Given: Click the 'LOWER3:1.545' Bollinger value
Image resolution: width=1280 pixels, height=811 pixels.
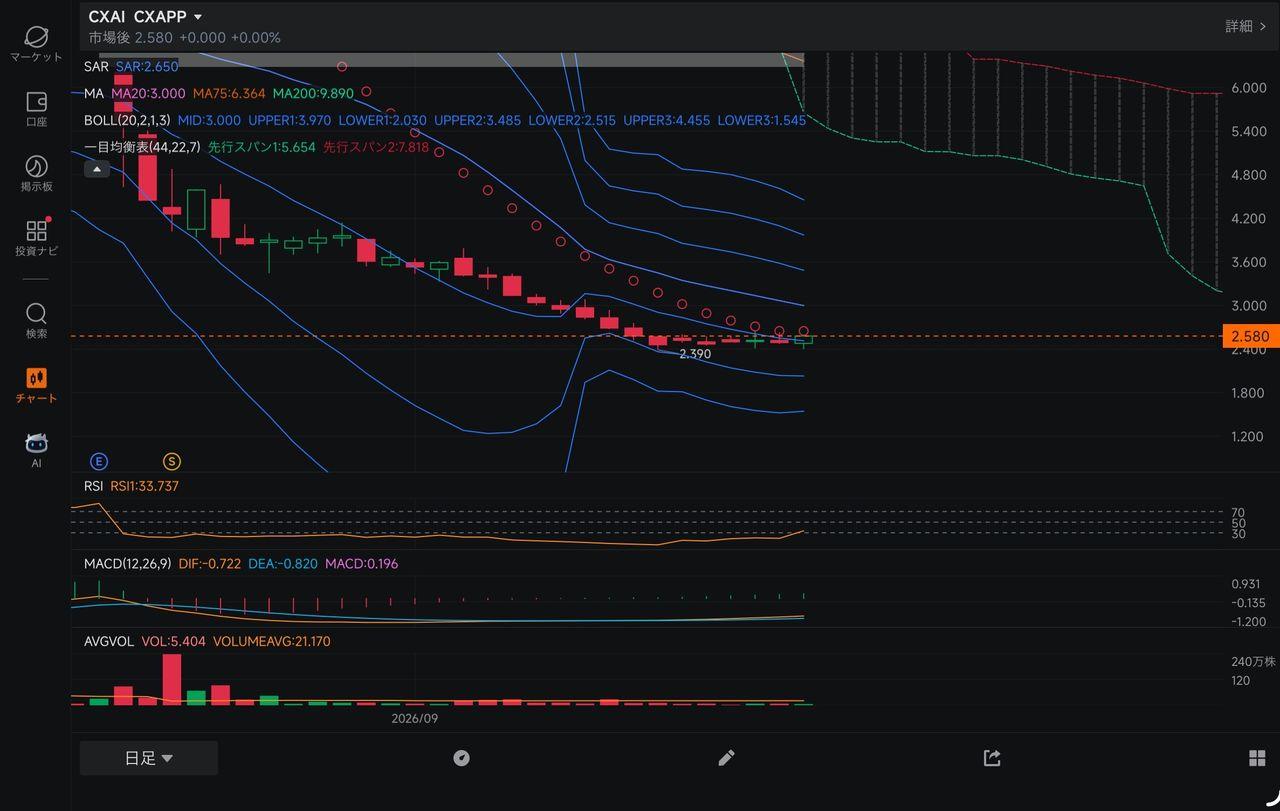Looking at the screenshot, I should click(762, 120).
